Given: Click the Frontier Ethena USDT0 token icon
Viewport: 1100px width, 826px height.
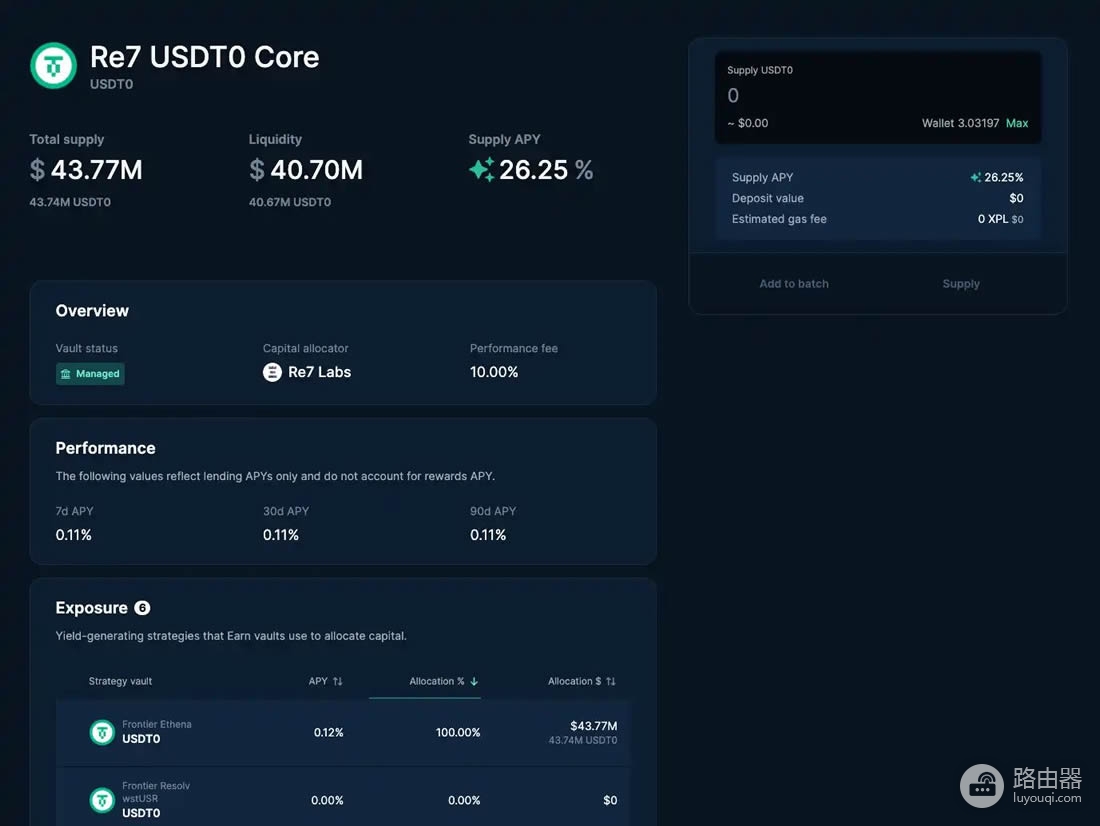Looking at the screenshot, I should coord(102,732).
